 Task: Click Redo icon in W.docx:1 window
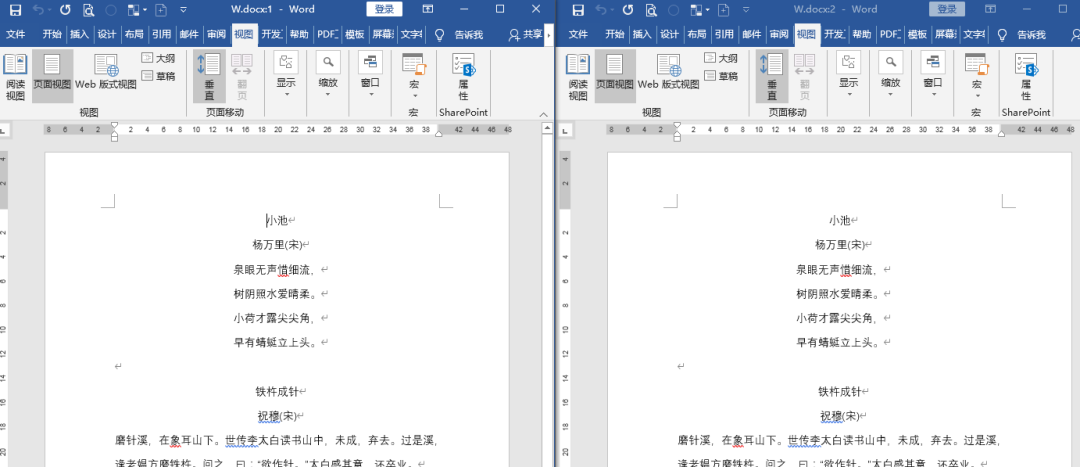tap(65, 10)
